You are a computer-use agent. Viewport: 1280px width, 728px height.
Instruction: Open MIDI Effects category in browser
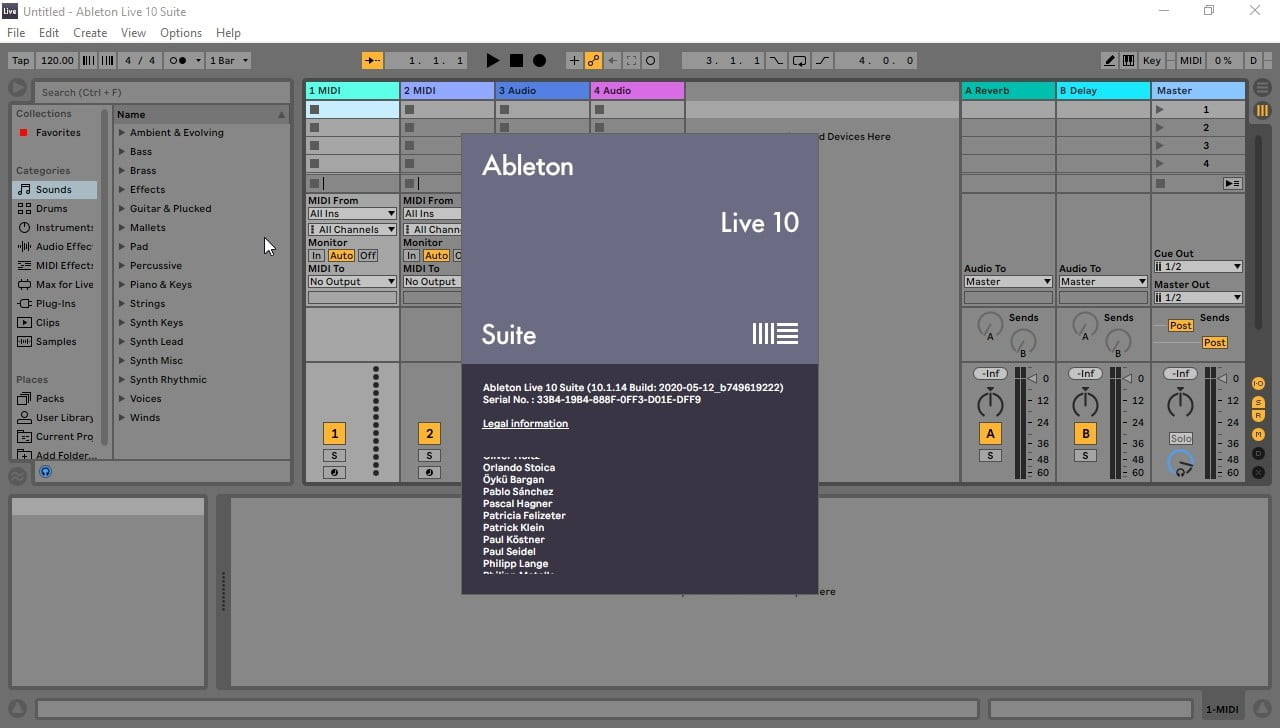pyautogui.click(x=64, y=265)
